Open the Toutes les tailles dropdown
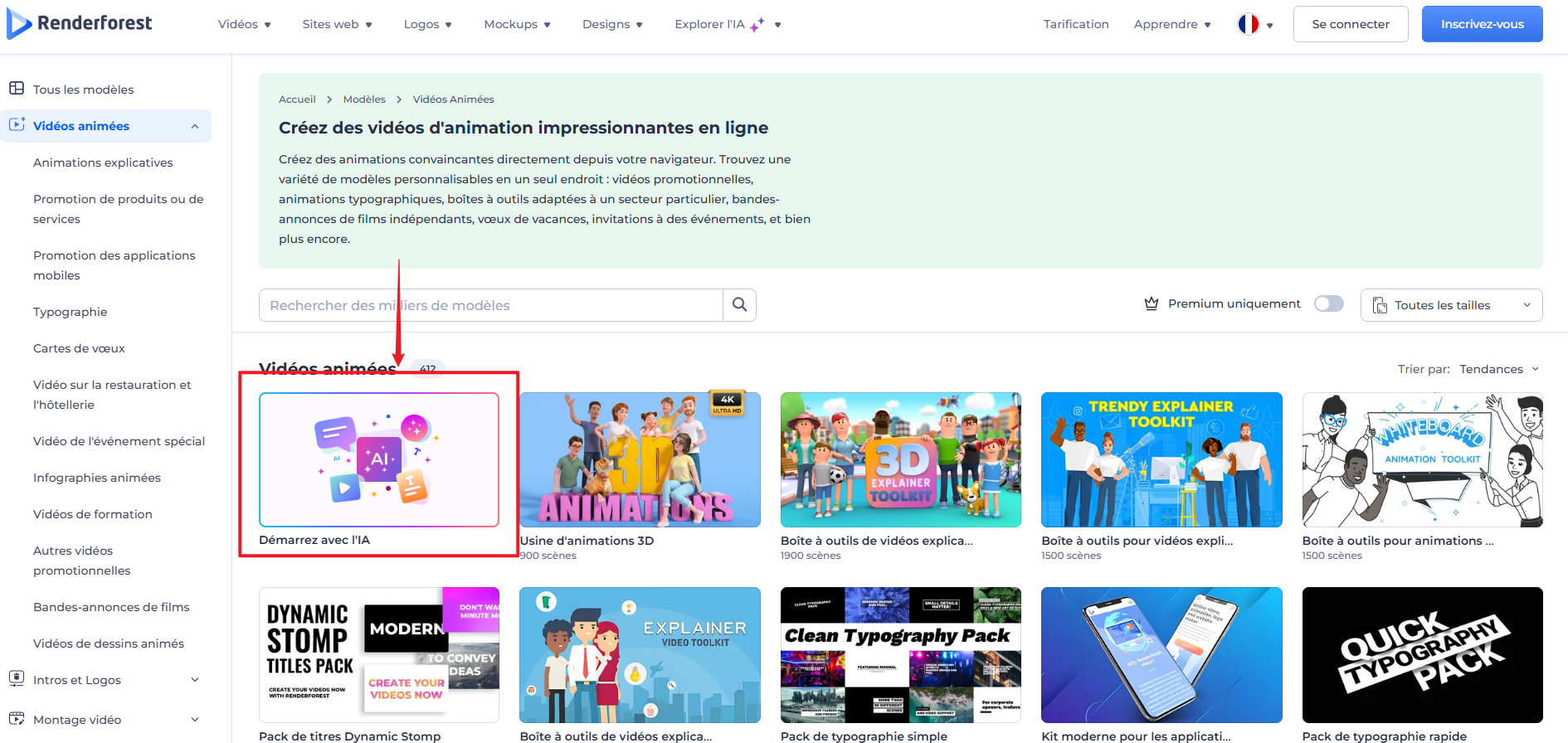This screenshot has width=1568, height=743. click(x=1451, y=305)
